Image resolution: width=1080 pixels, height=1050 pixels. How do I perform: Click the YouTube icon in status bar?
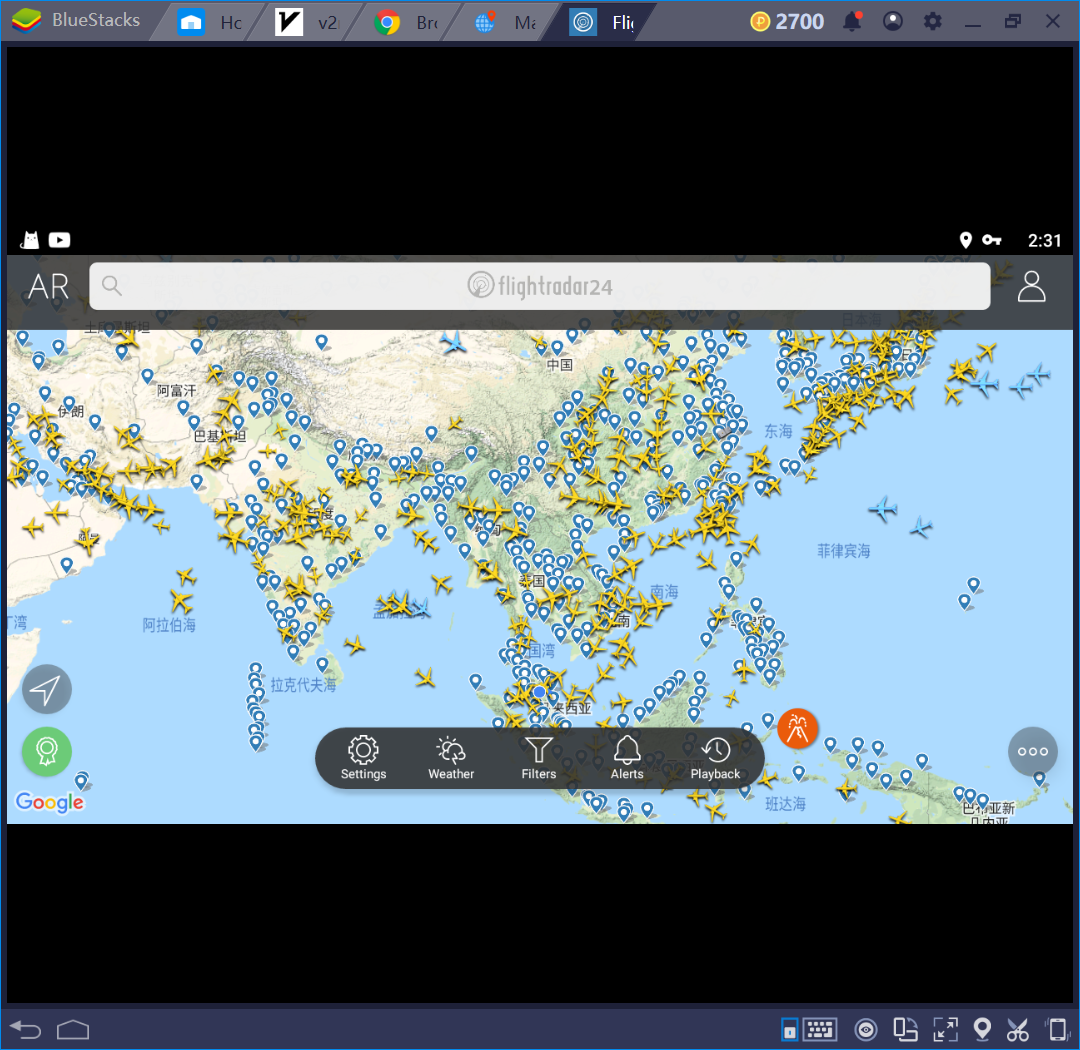(x=59, y=240)
